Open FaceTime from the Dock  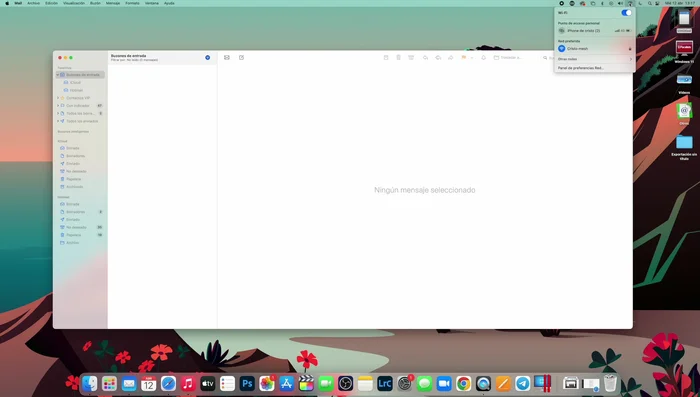(x=325, y=383)
